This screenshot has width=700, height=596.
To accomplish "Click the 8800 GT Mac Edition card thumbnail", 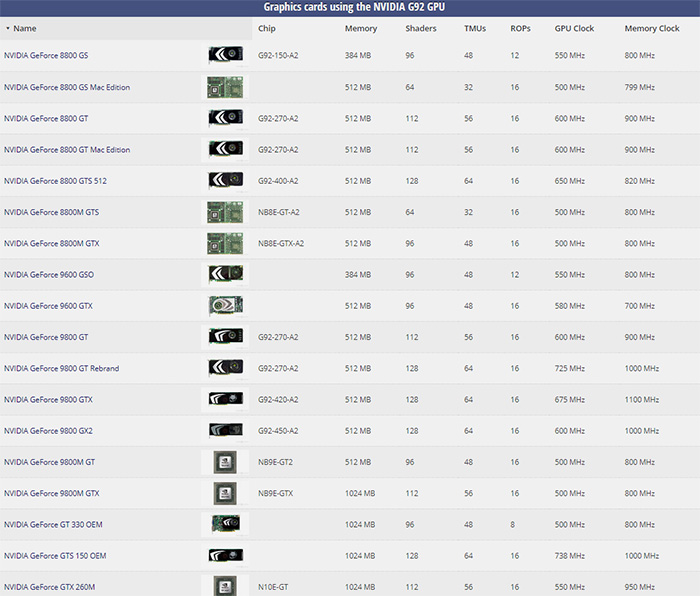I will point(226,148).
